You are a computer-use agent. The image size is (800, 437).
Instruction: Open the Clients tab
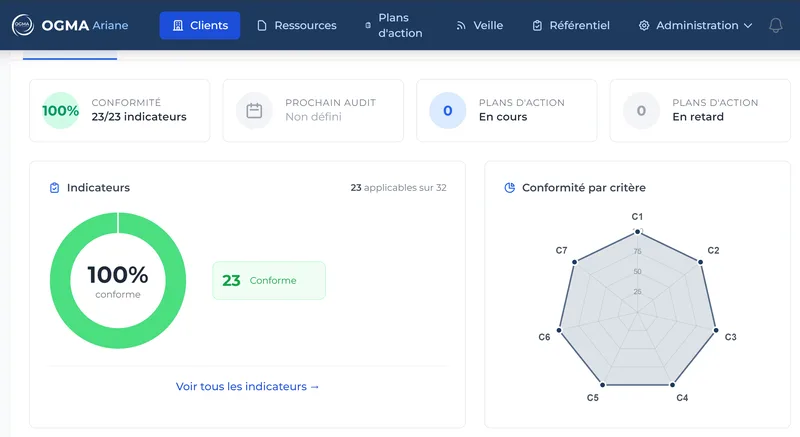[x=199, y=25]
